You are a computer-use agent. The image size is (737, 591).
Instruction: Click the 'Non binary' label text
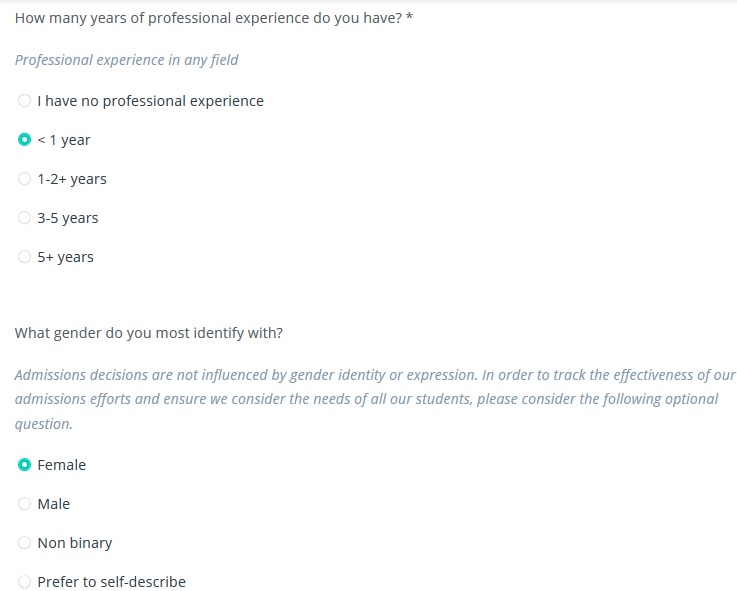click(x=75, y=543)
